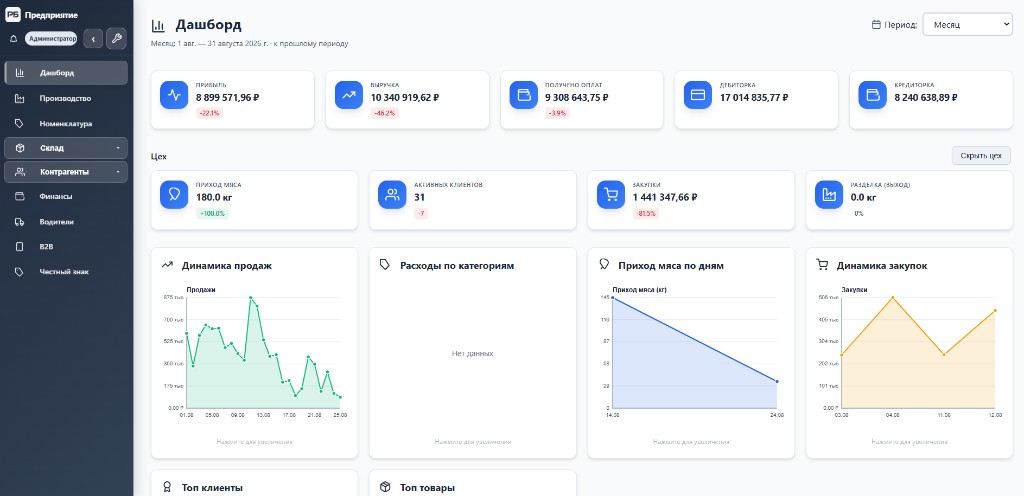
Task: Click the Нет данных placeholder text
Action: [472, 353]
